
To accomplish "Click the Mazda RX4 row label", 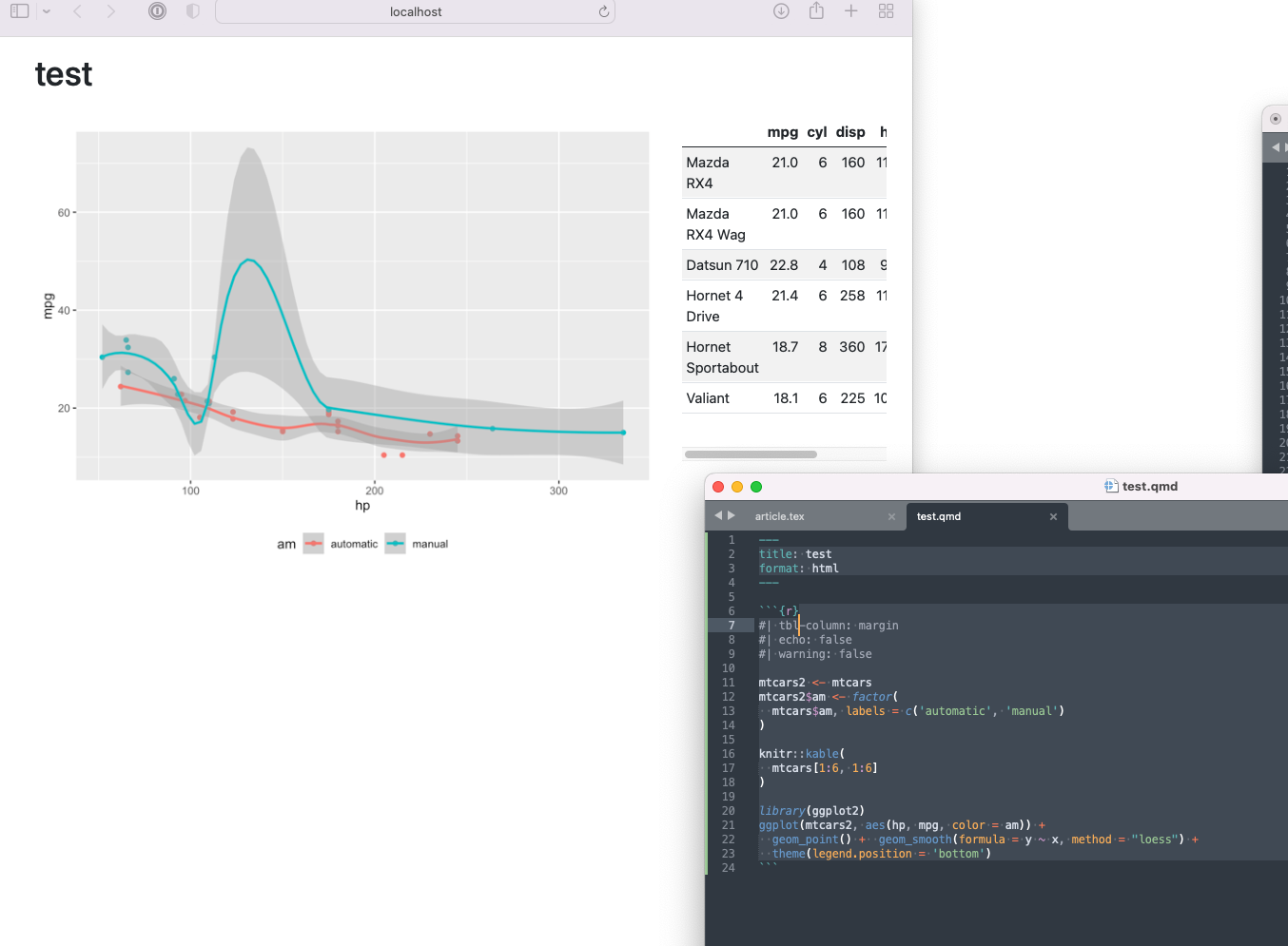I will (x=708, y=173).
